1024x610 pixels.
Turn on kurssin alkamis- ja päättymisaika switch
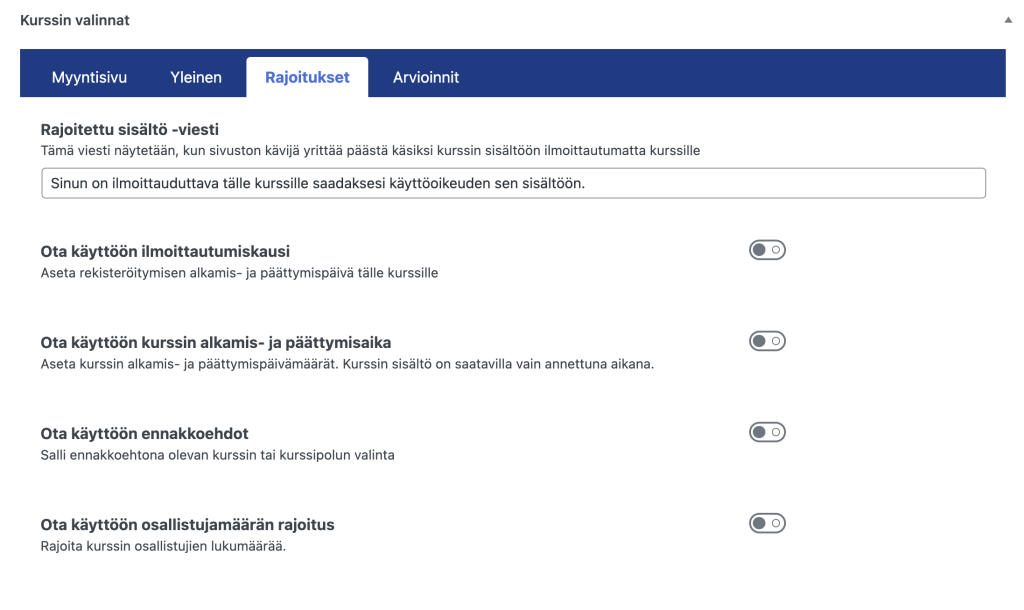pos(767,342)
